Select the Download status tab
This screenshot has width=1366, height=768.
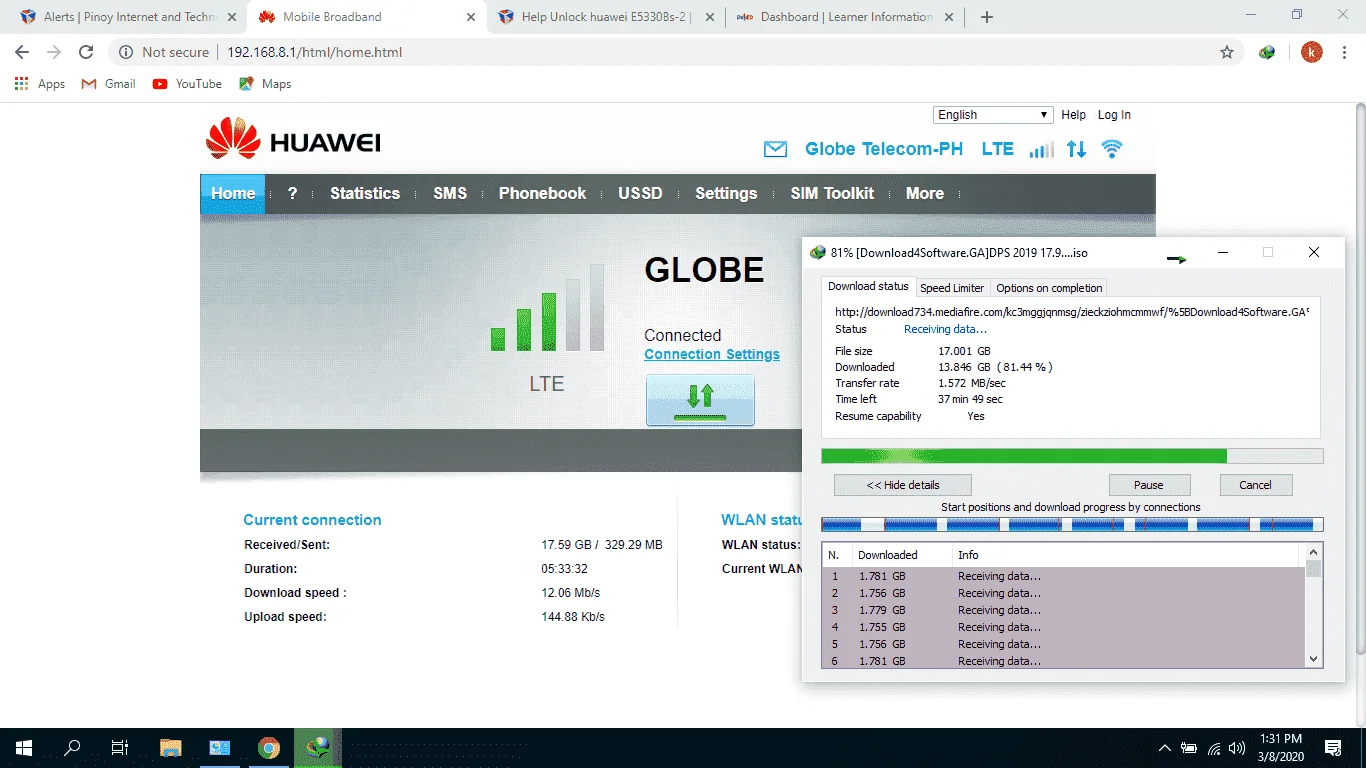868,287
